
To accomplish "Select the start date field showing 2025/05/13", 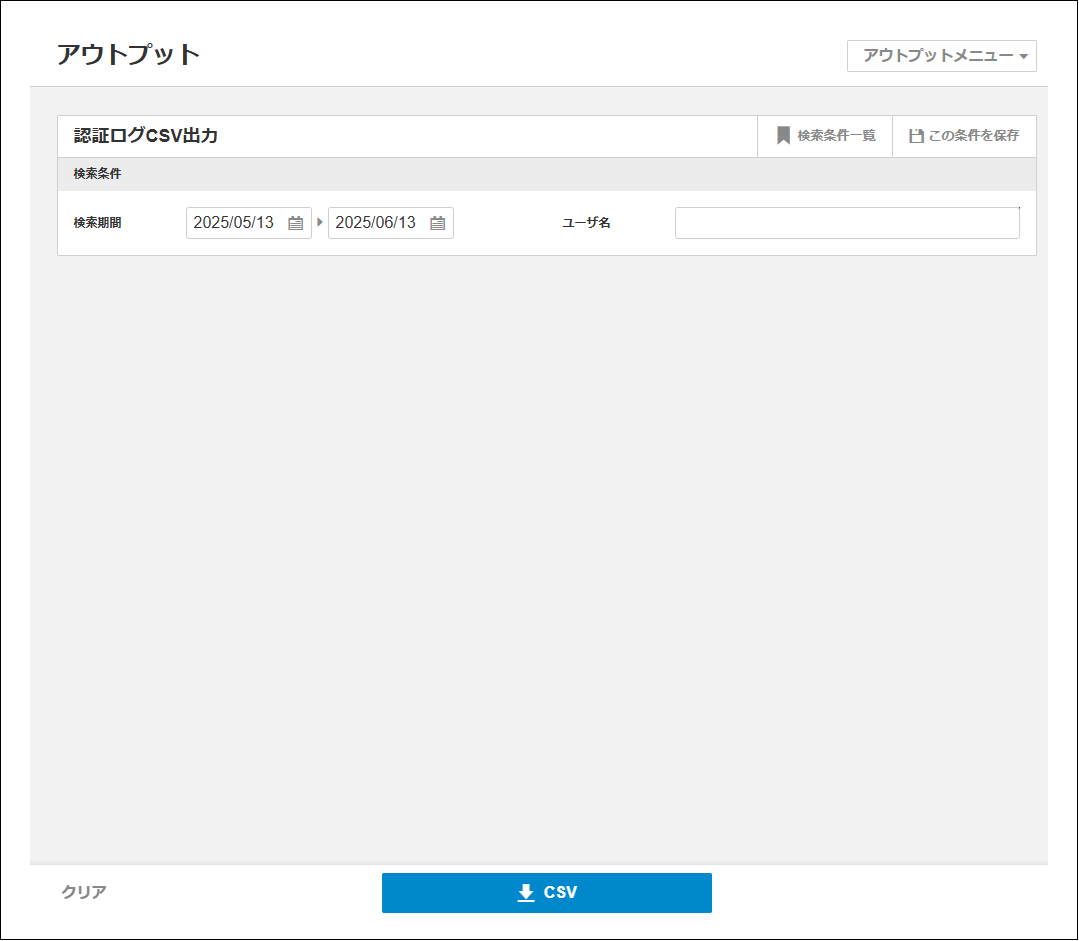I will click(x=240, y=222).
